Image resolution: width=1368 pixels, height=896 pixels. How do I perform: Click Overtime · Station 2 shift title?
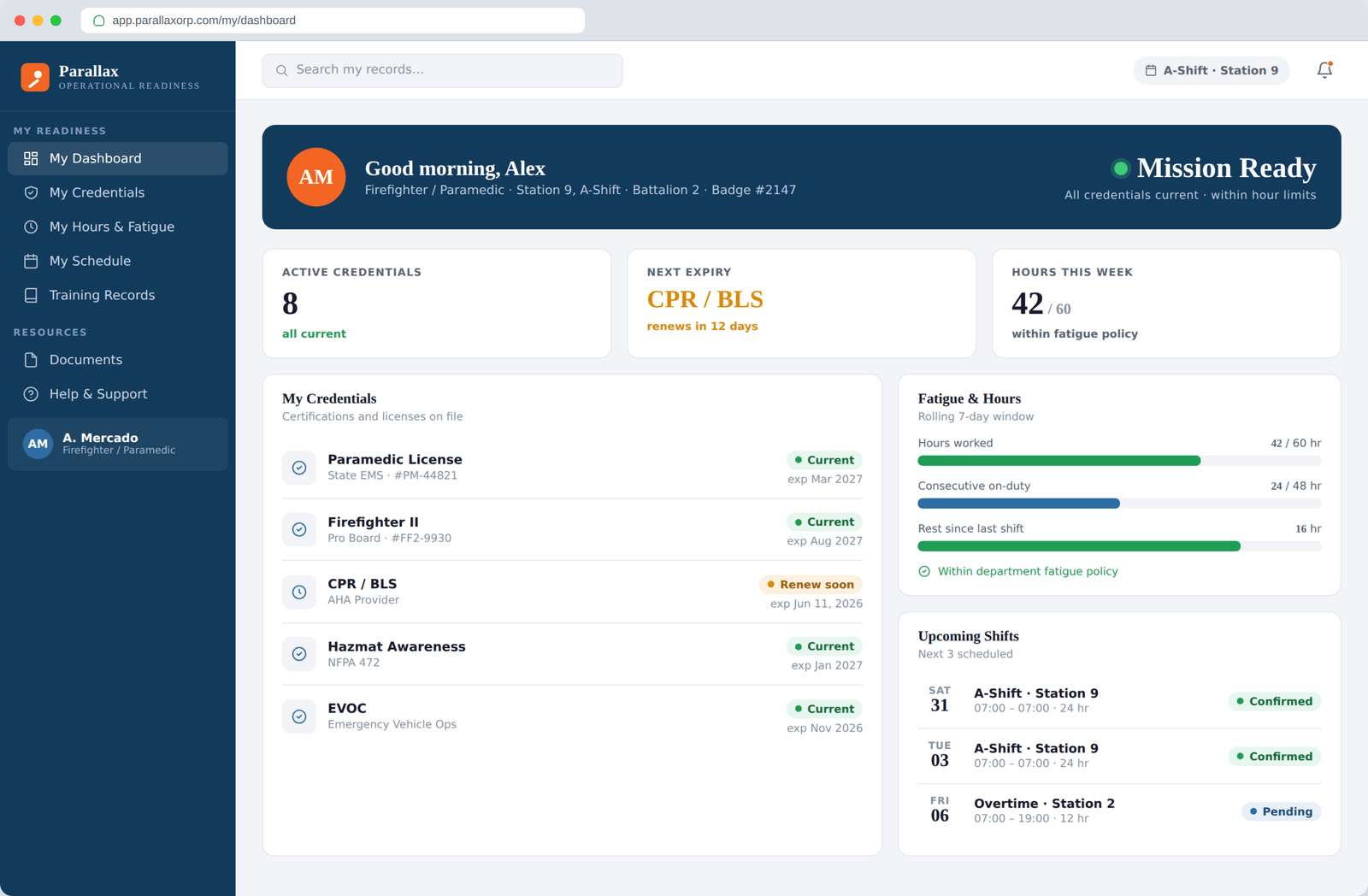(x=1044, y=804)
